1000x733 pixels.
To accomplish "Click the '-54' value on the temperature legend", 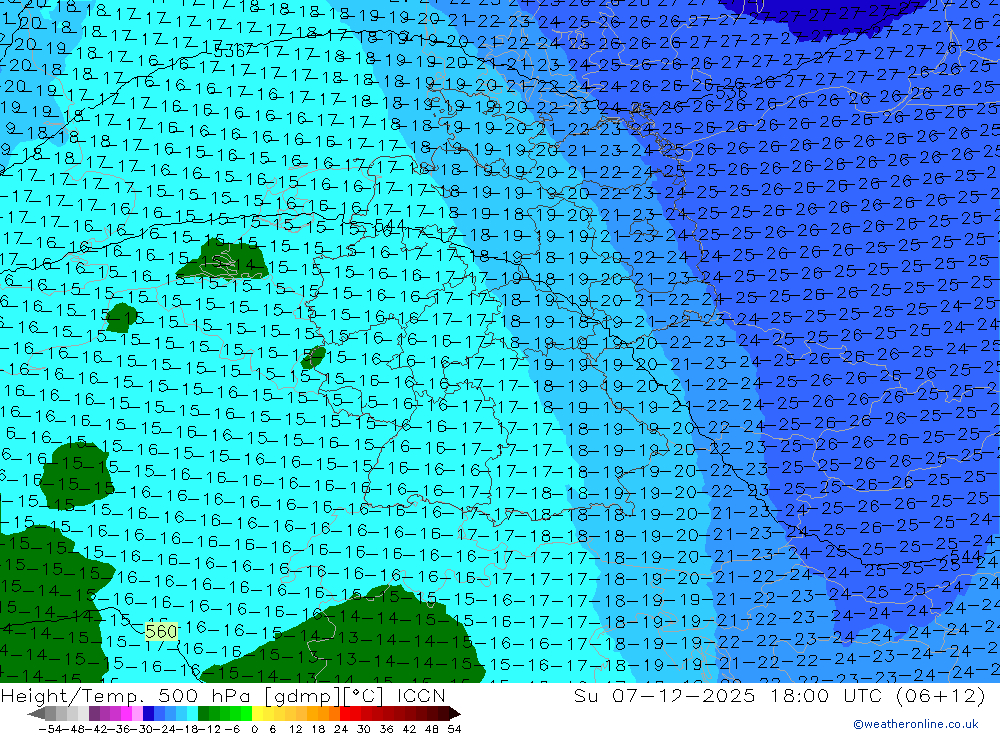I will point(50,729).
